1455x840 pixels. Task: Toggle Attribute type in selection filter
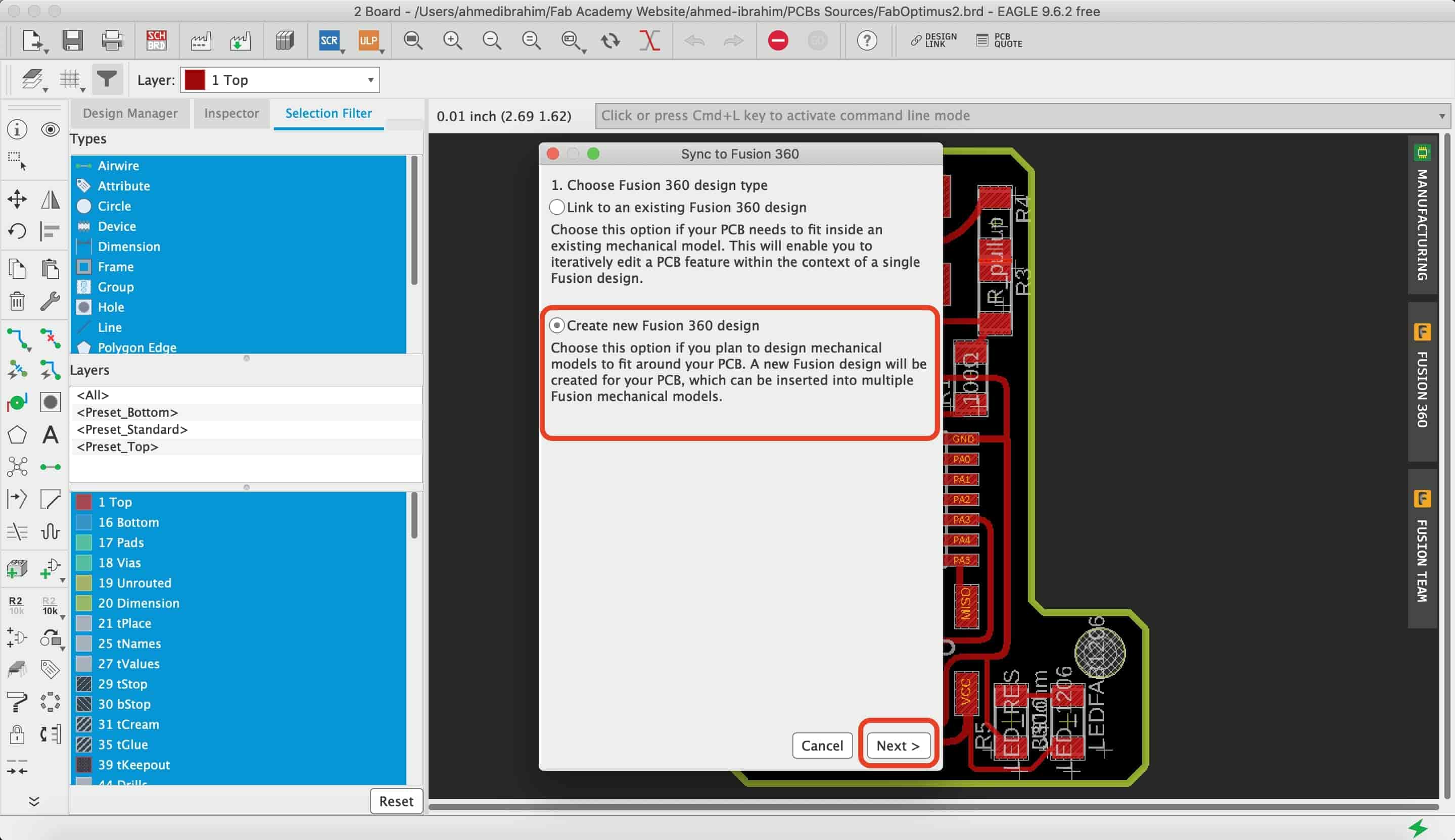239,186
